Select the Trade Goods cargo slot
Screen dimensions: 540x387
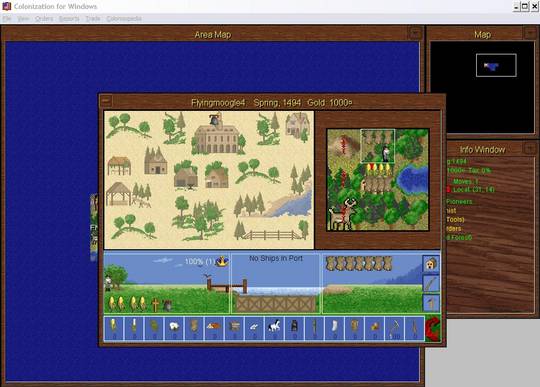[x=374, y=328]
